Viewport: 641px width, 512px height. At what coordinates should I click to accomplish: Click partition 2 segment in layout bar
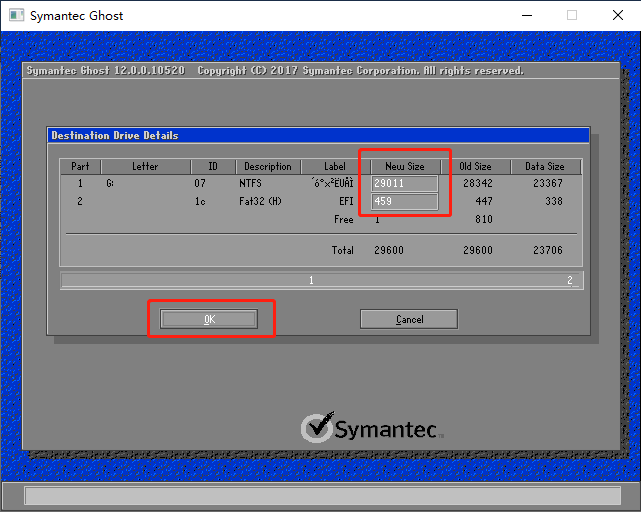(570, 280)
